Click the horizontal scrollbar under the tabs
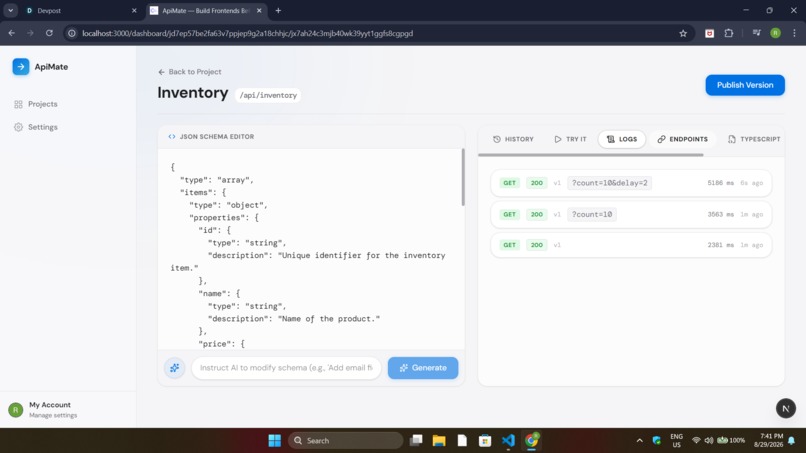 [591, 155]
